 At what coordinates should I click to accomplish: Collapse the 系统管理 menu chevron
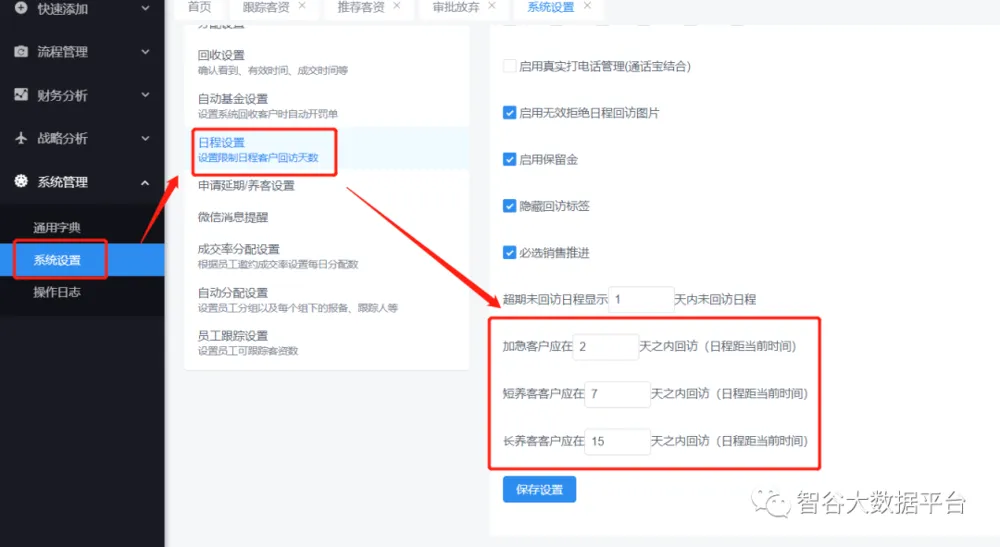(x=146, y=182)
